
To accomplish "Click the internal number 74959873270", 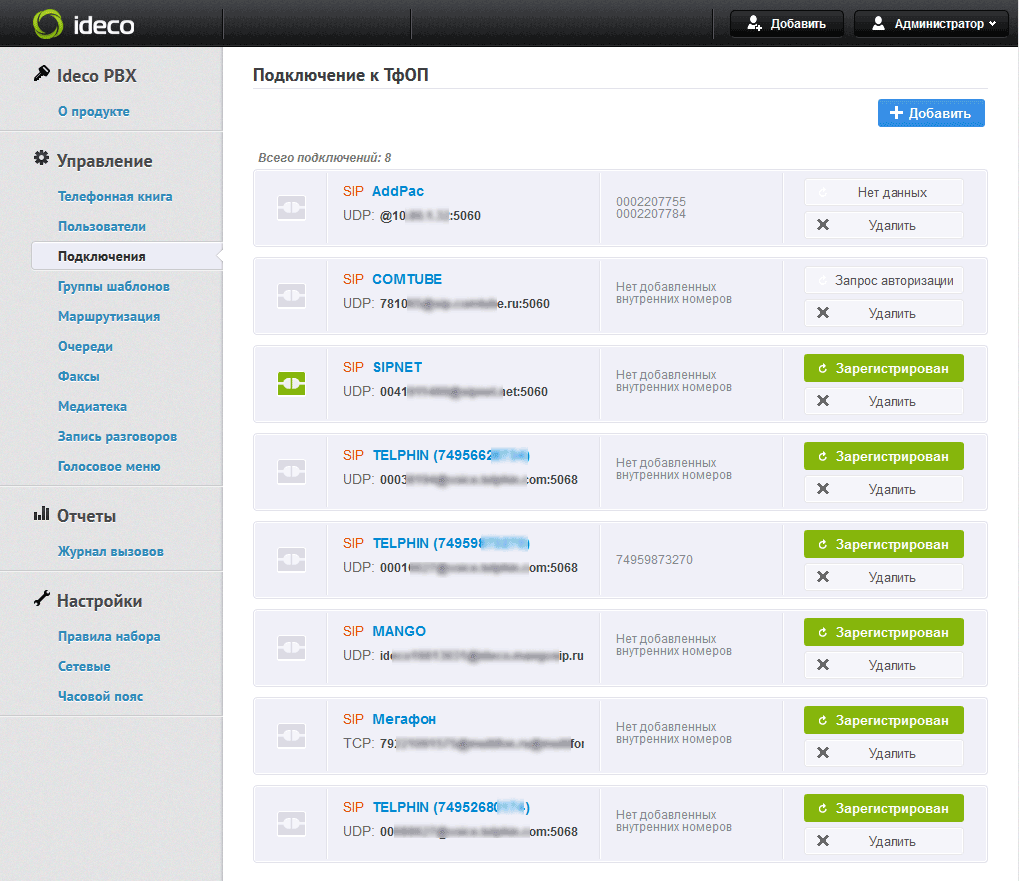I will (654, 559).
